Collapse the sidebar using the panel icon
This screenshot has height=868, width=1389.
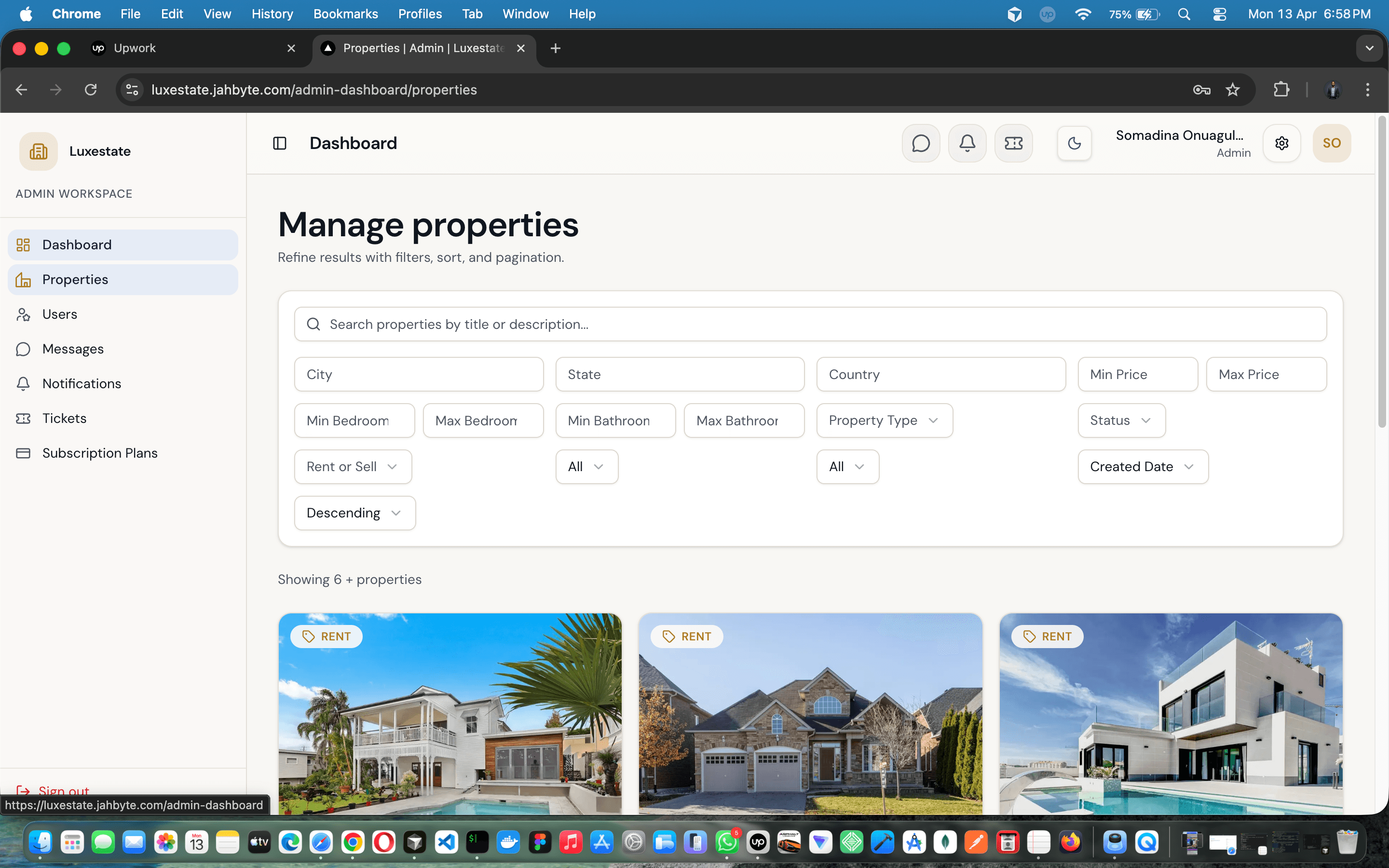280,143
